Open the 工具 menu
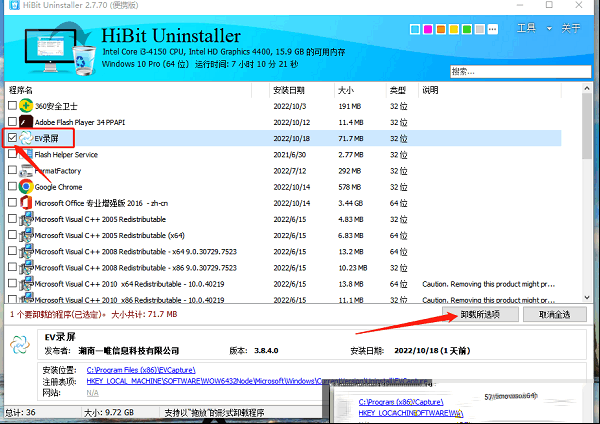Image resolution: width=600 pixels, height=424 pixels. [526, 28]
